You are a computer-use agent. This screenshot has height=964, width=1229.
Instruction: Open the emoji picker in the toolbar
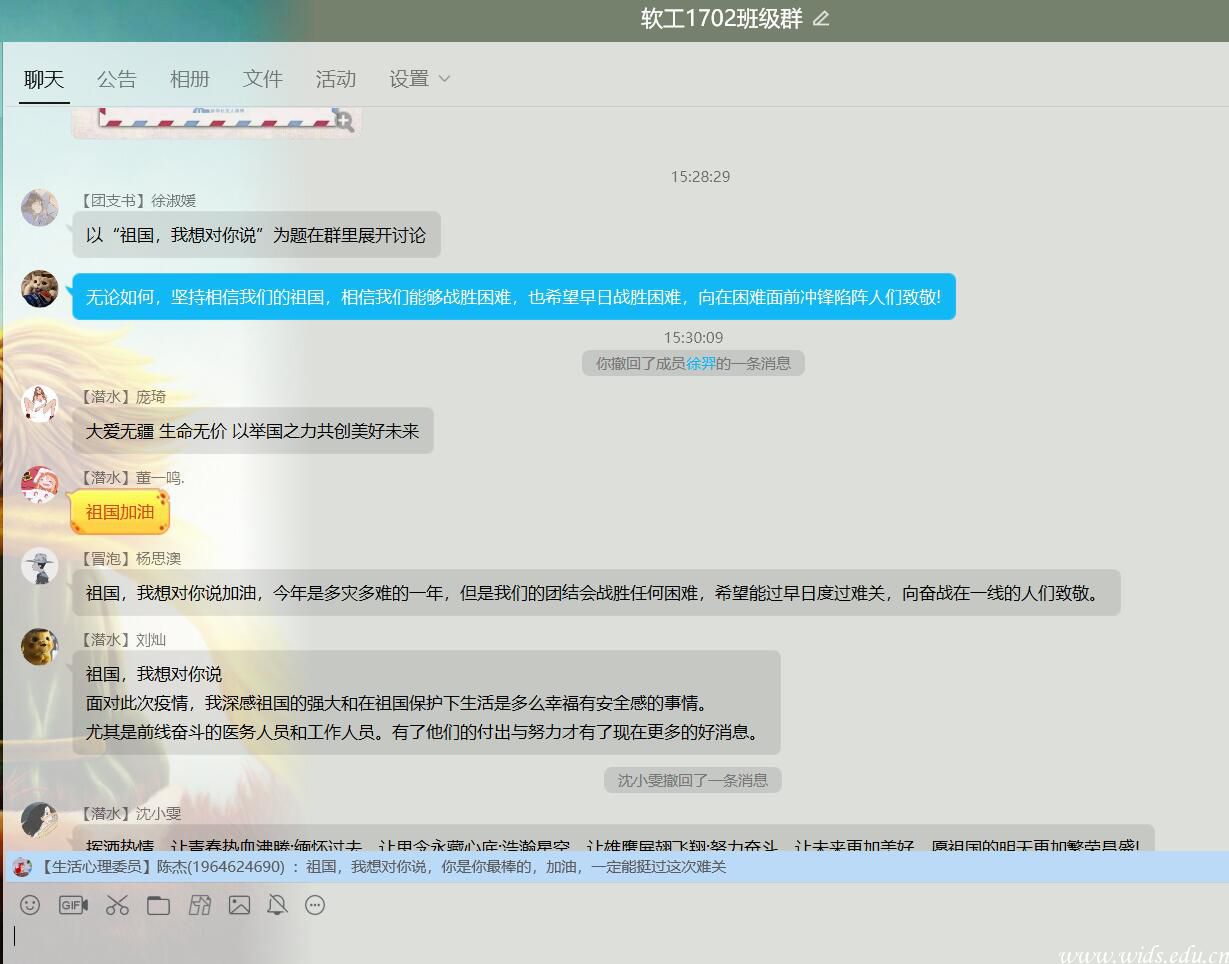pos(30,905)
